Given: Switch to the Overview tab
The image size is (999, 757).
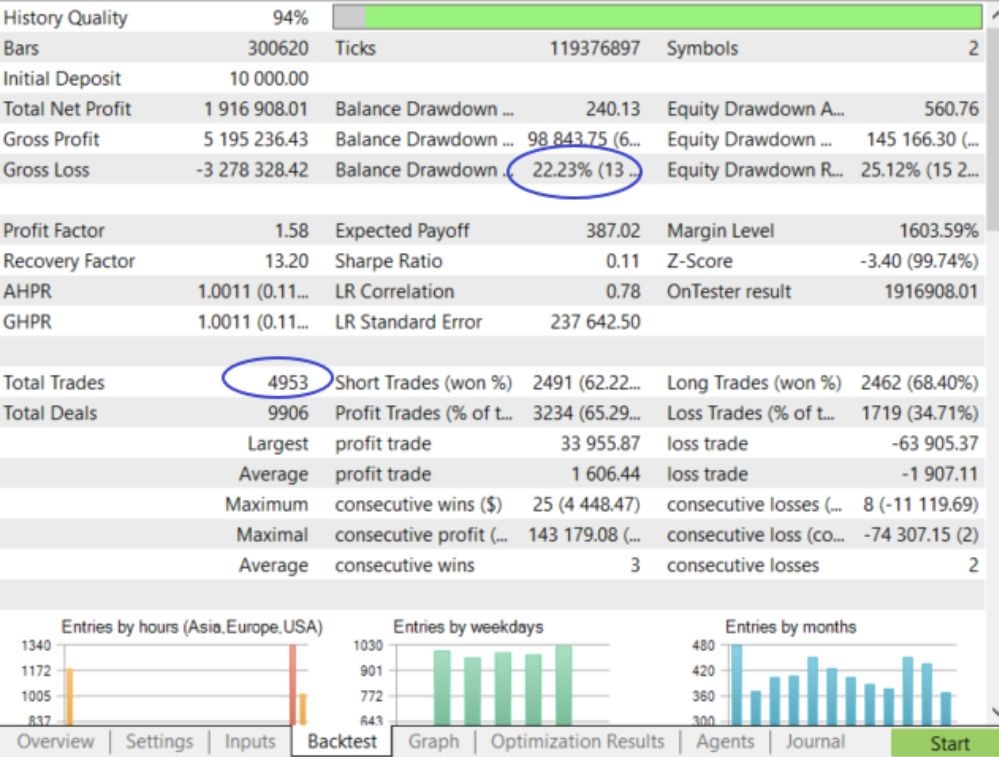Looking at the screenshot, I should (x=55, y=741).
